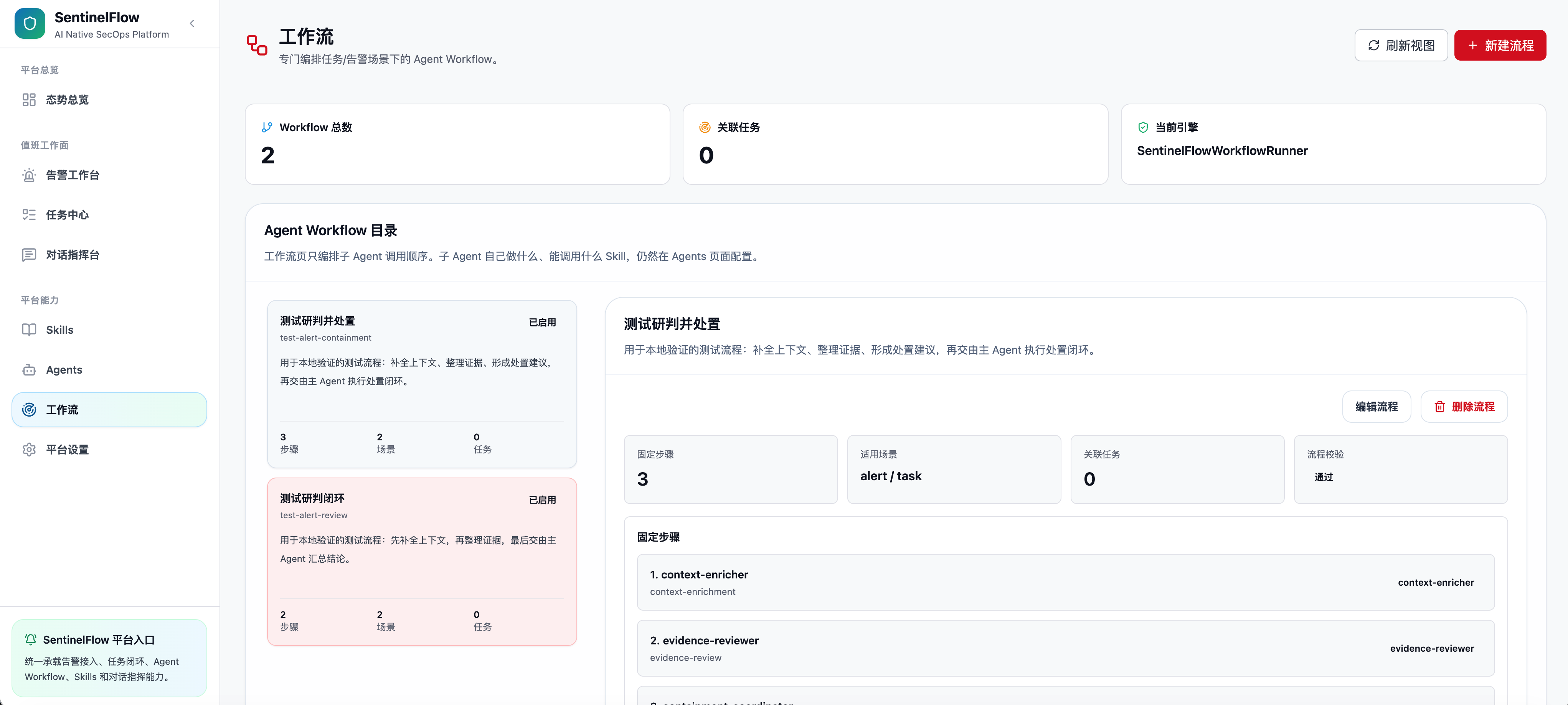The width and height of the screenshot is (1568, 705).
Task: Click the 固定步骤 stat card showing 3
Action: (x=730, y=469)
